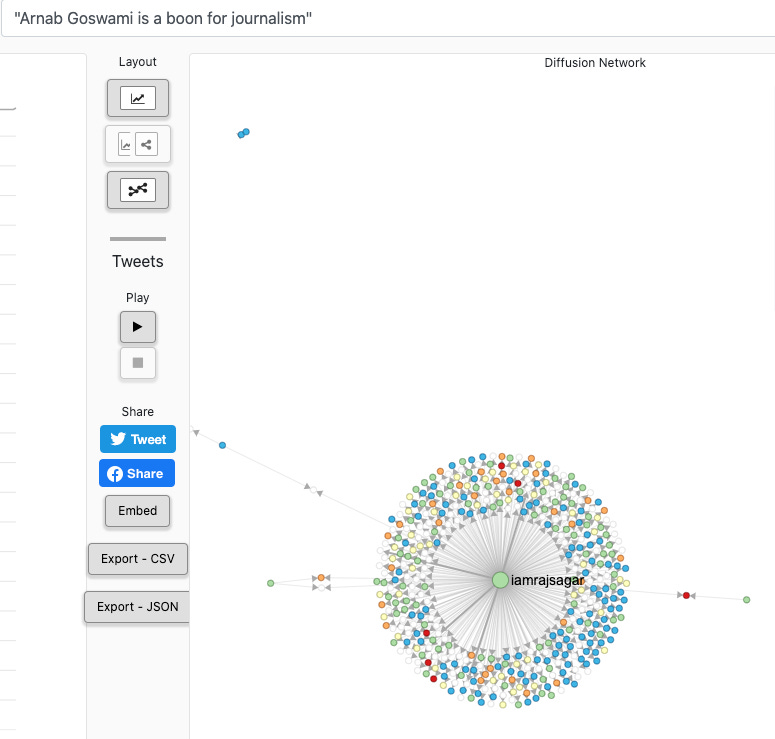Select the split chart and network layout
This screenshot has width=775, height=739.
click(138, 145)
